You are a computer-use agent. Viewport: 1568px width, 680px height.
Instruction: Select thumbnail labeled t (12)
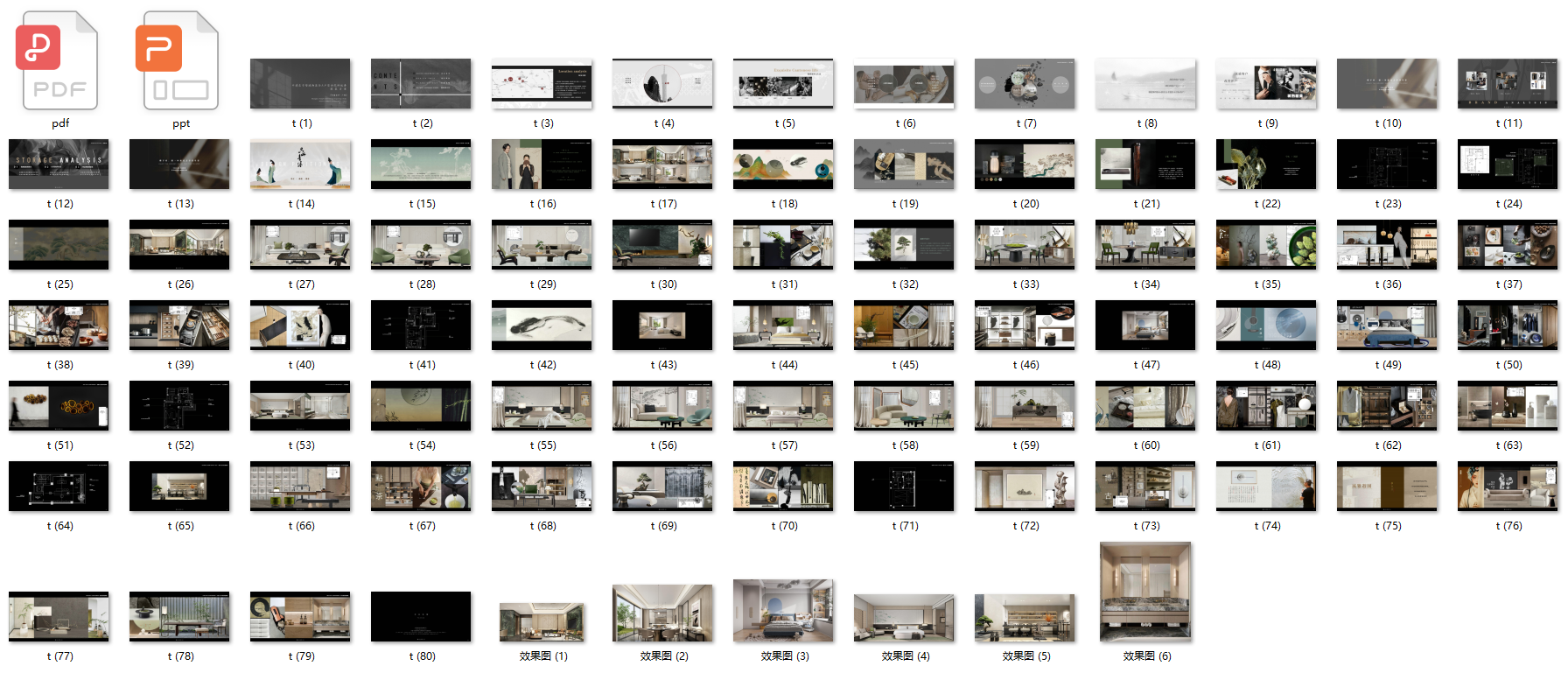pyautogui.click(x=59, y=165)
